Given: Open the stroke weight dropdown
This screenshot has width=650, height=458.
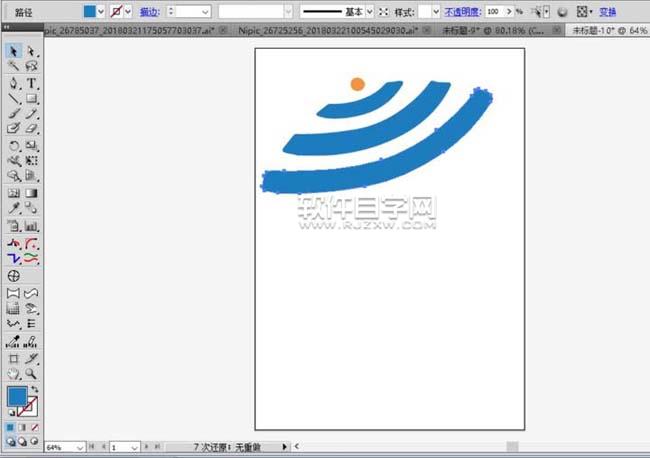Looking at the screenshot, I should point(205,12).
